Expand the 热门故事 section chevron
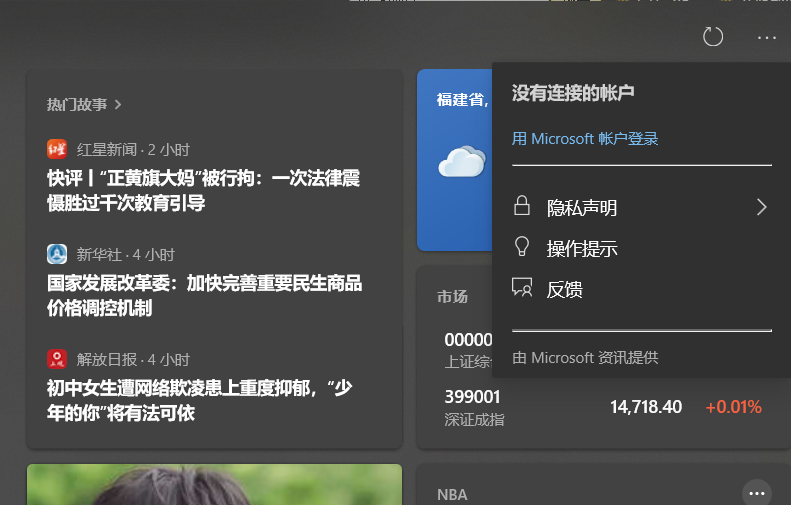 click(118, 104)
